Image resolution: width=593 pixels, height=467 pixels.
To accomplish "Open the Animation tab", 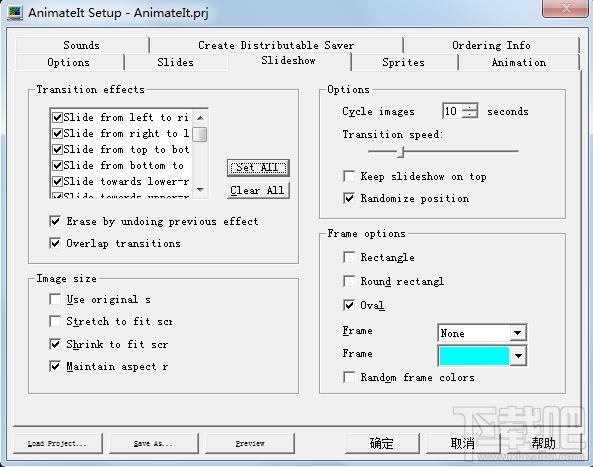I will tap(519, 62).
